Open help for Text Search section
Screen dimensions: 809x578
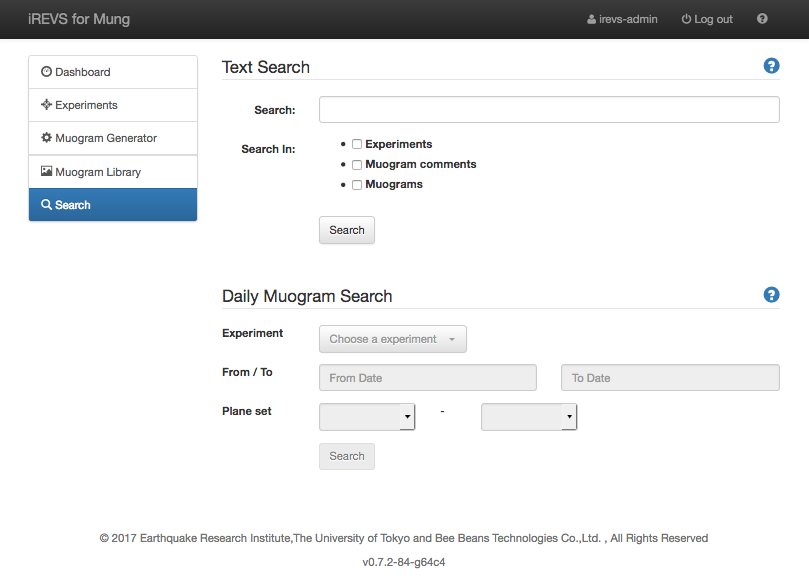771,66
